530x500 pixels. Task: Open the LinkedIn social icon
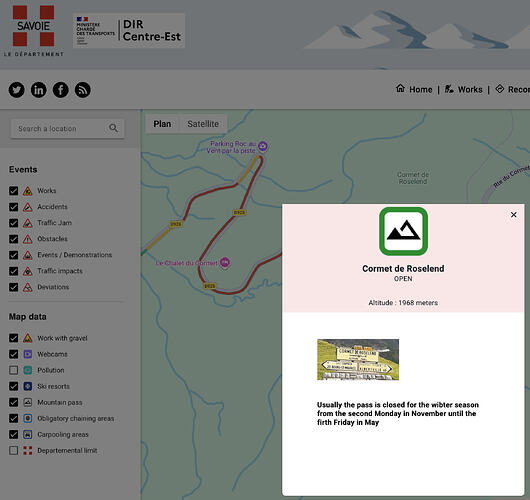[x=39, y=90]
